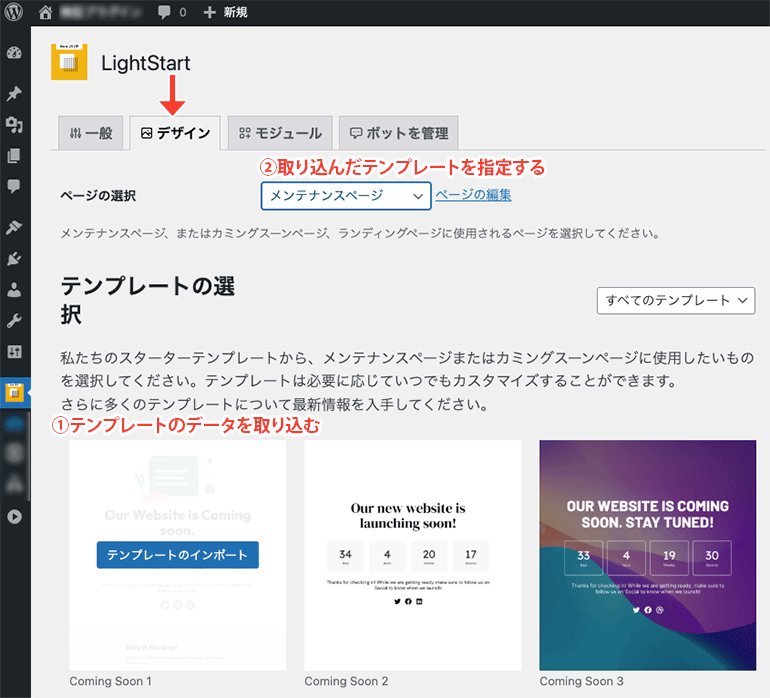The height and width of the screenshot is (698, 770).
Task: Open Comments icon in sidebar
Action: click(14, 186)
